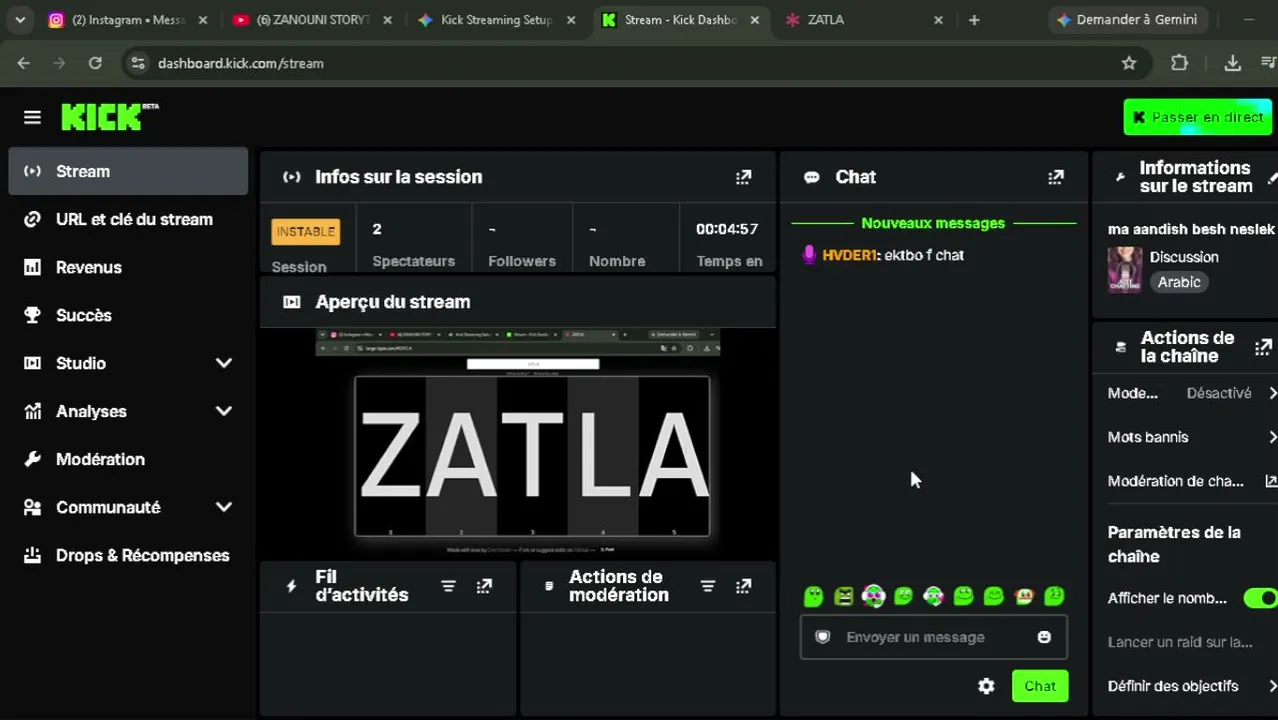Bookmark this page with the star icon

pyautogui.click(x=1129, y=63)
